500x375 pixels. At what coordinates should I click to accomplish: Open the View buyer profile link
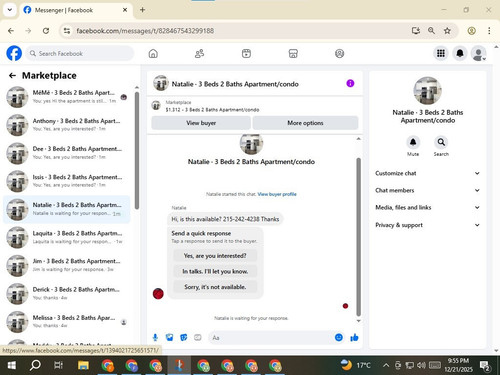277,194
